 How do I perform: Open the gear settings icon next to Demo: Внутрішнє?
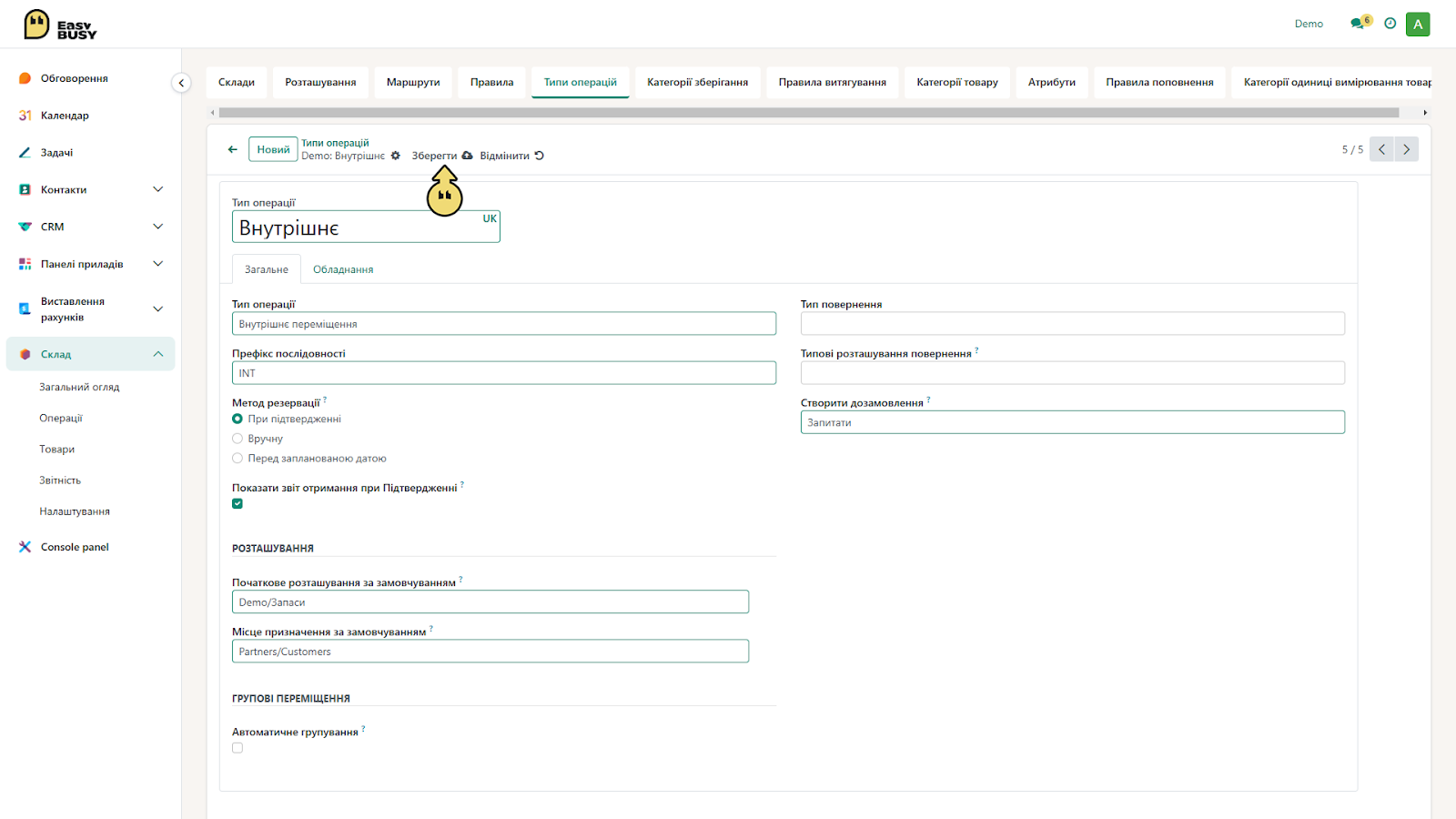(x=395, y=156)
